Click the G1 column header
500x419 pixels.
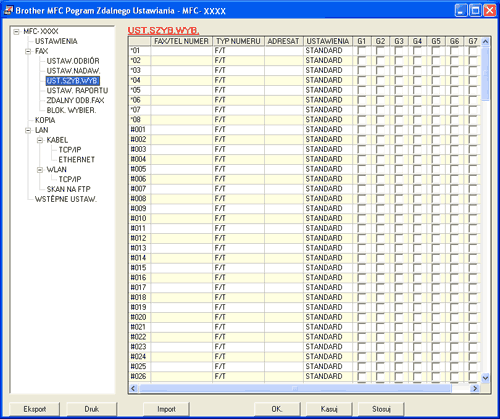click(x=362, y=41)
